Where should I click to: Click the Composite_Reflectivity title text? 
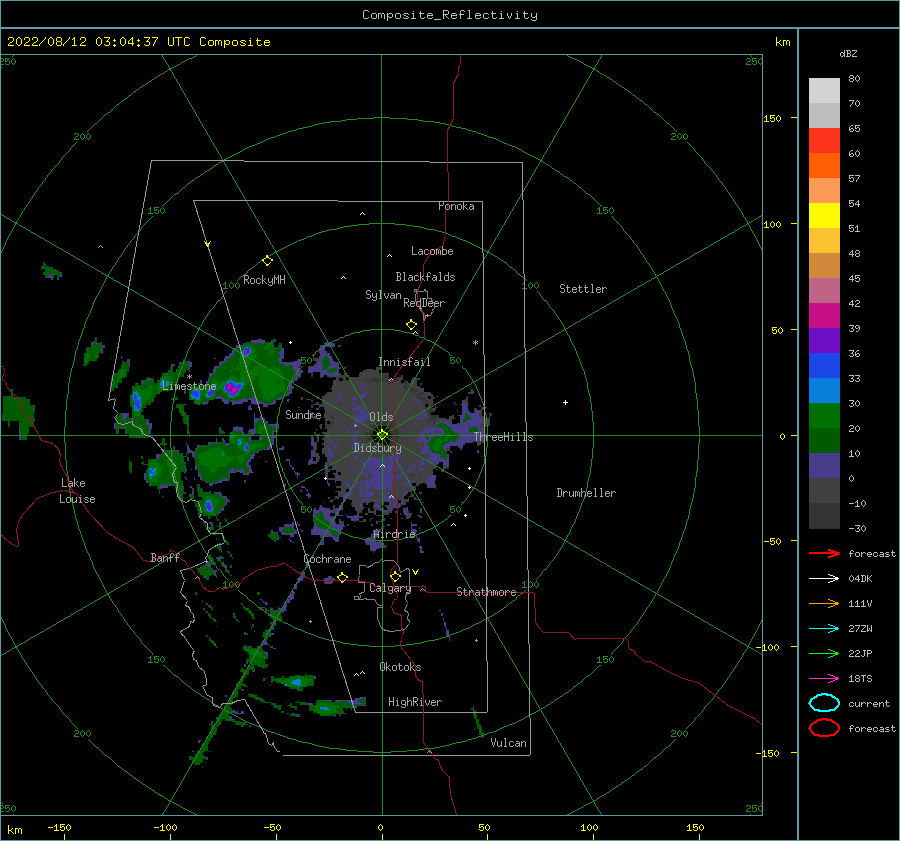point(450,15)
